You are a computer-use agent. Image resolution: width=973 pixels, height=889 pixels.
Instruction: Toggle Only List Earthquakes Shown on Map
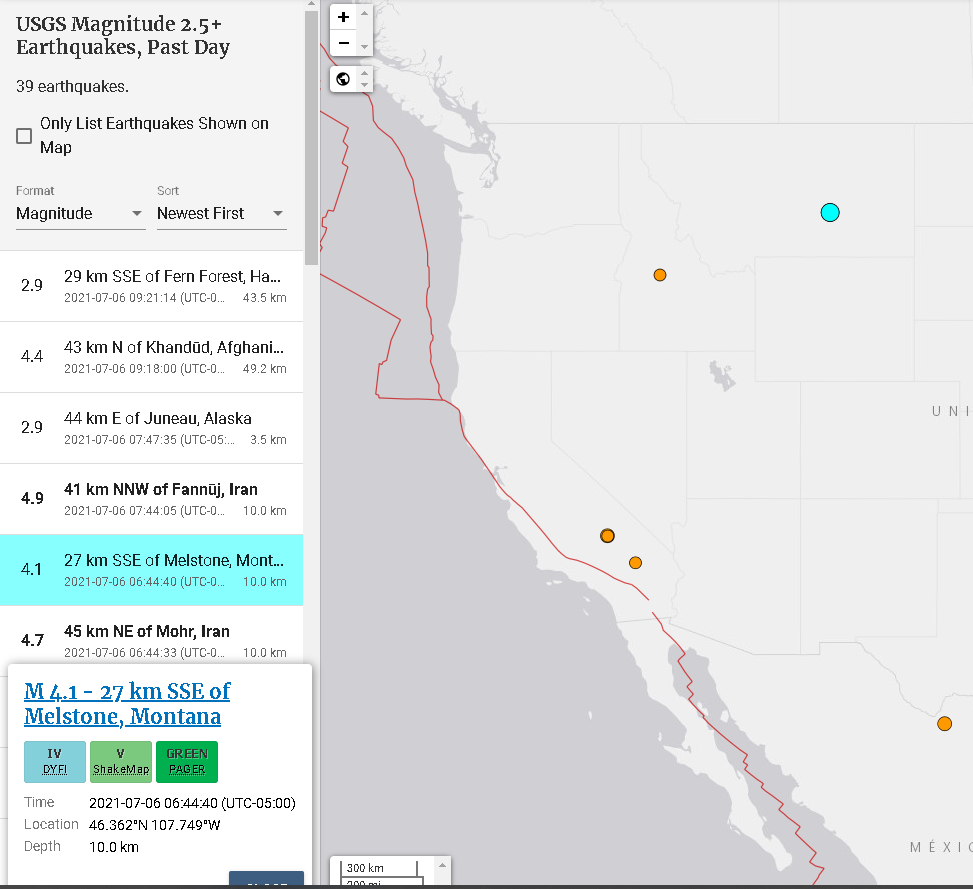(x=24, y=136)
